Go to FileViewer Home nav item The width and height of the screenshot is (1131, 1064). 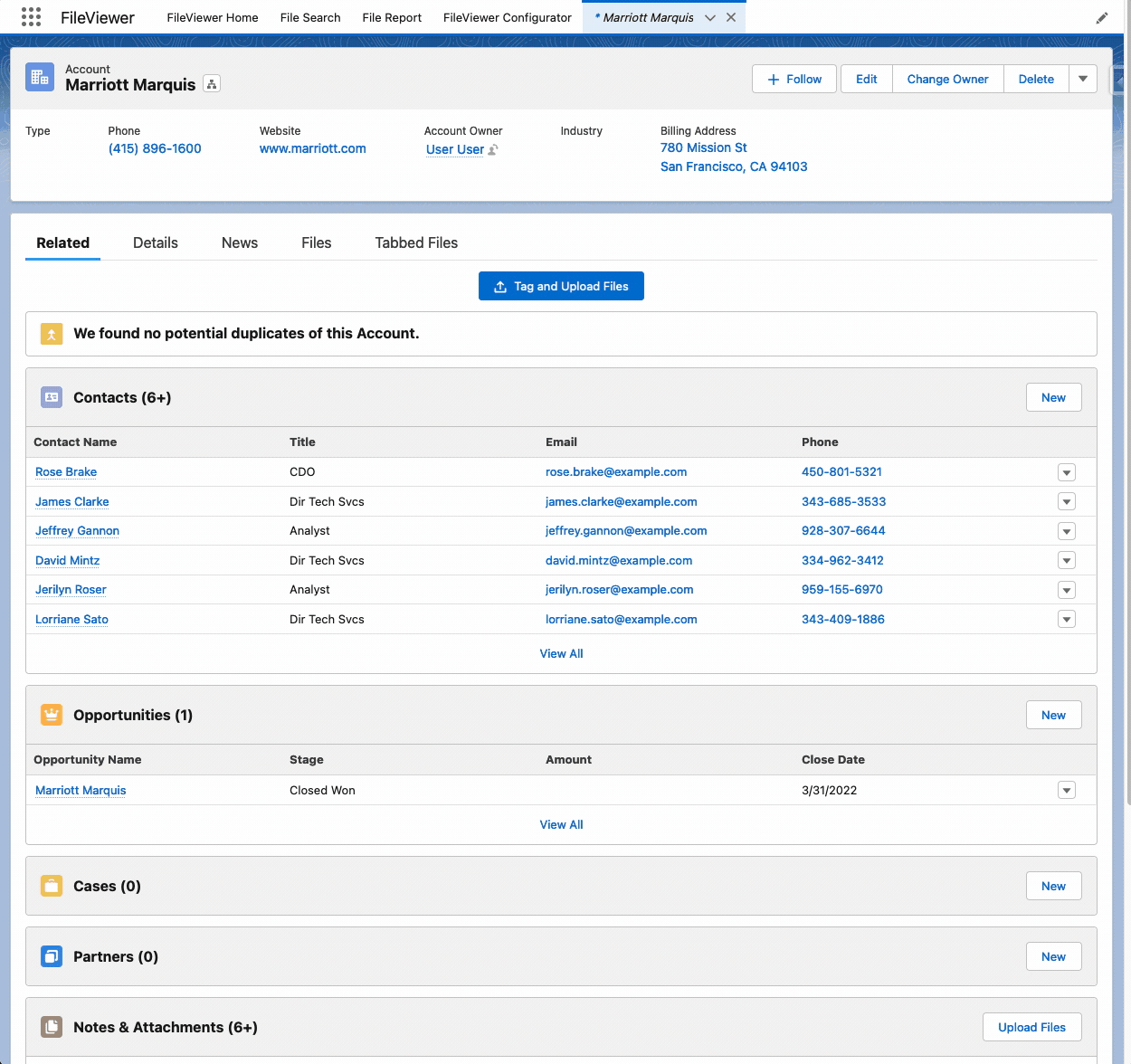point(213,17)
